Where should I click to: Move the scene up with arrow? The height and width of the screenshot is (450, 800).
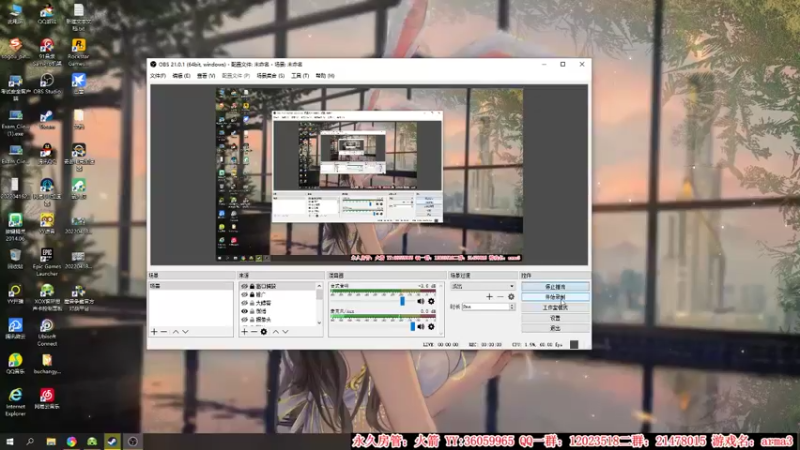click(x=176, y=332)
